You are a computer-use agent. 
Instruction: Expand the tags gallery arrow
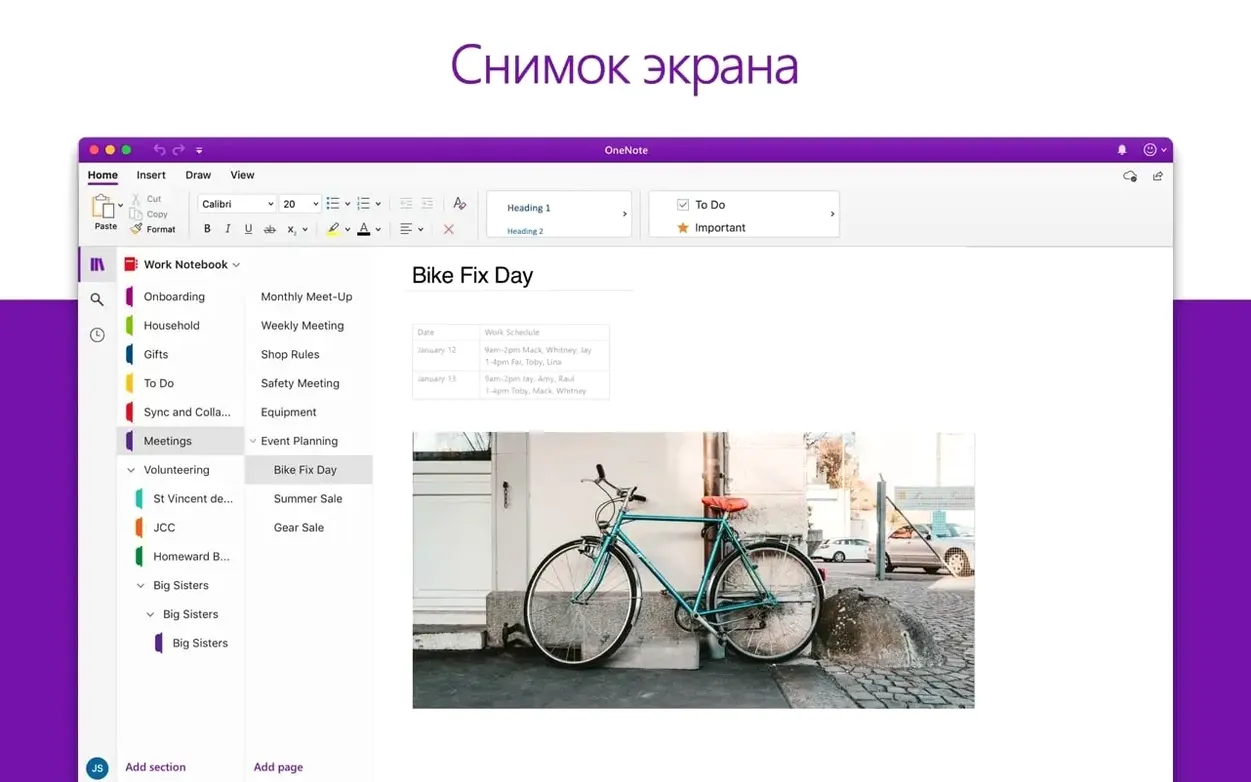832,214
